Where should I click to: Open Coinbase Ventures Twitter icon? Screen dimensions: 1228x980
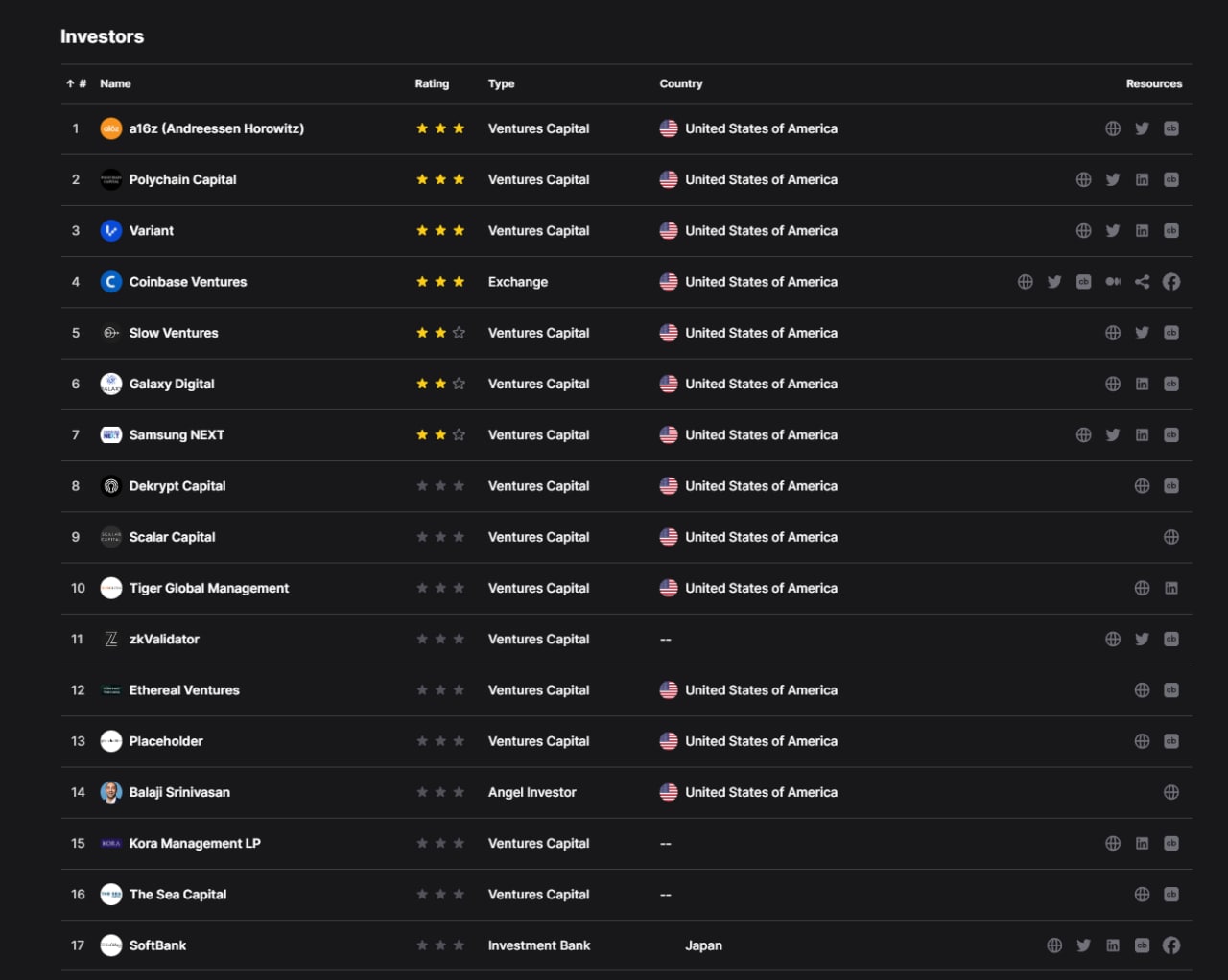pyautogui.click(x=1054, y=282)
